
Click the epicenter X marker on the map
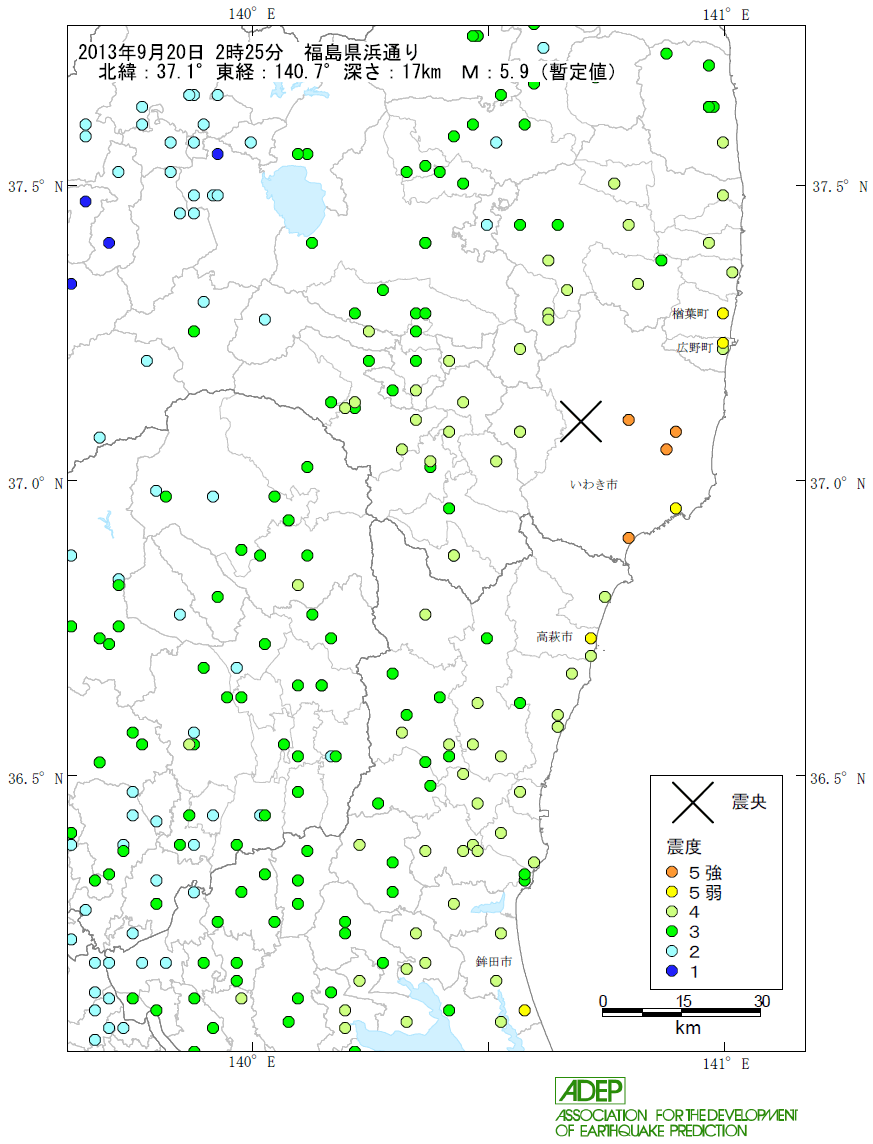click(581, 421)
